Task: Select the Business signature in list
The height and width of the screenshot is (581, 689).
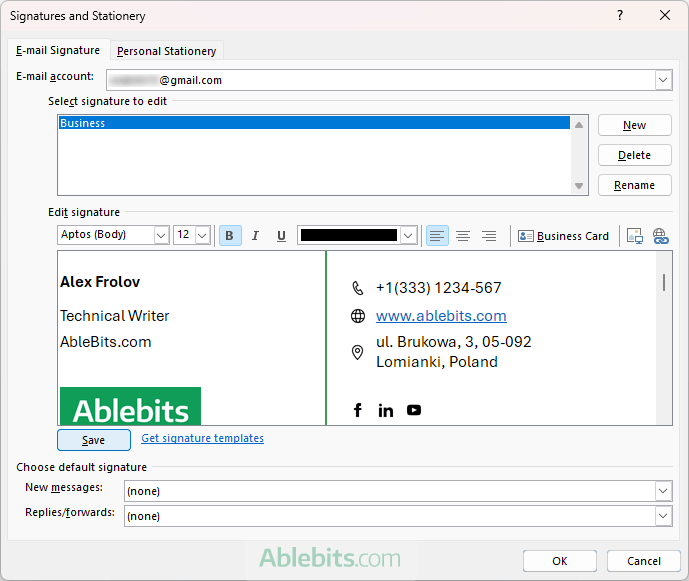Action: click(x=314, y=123)
